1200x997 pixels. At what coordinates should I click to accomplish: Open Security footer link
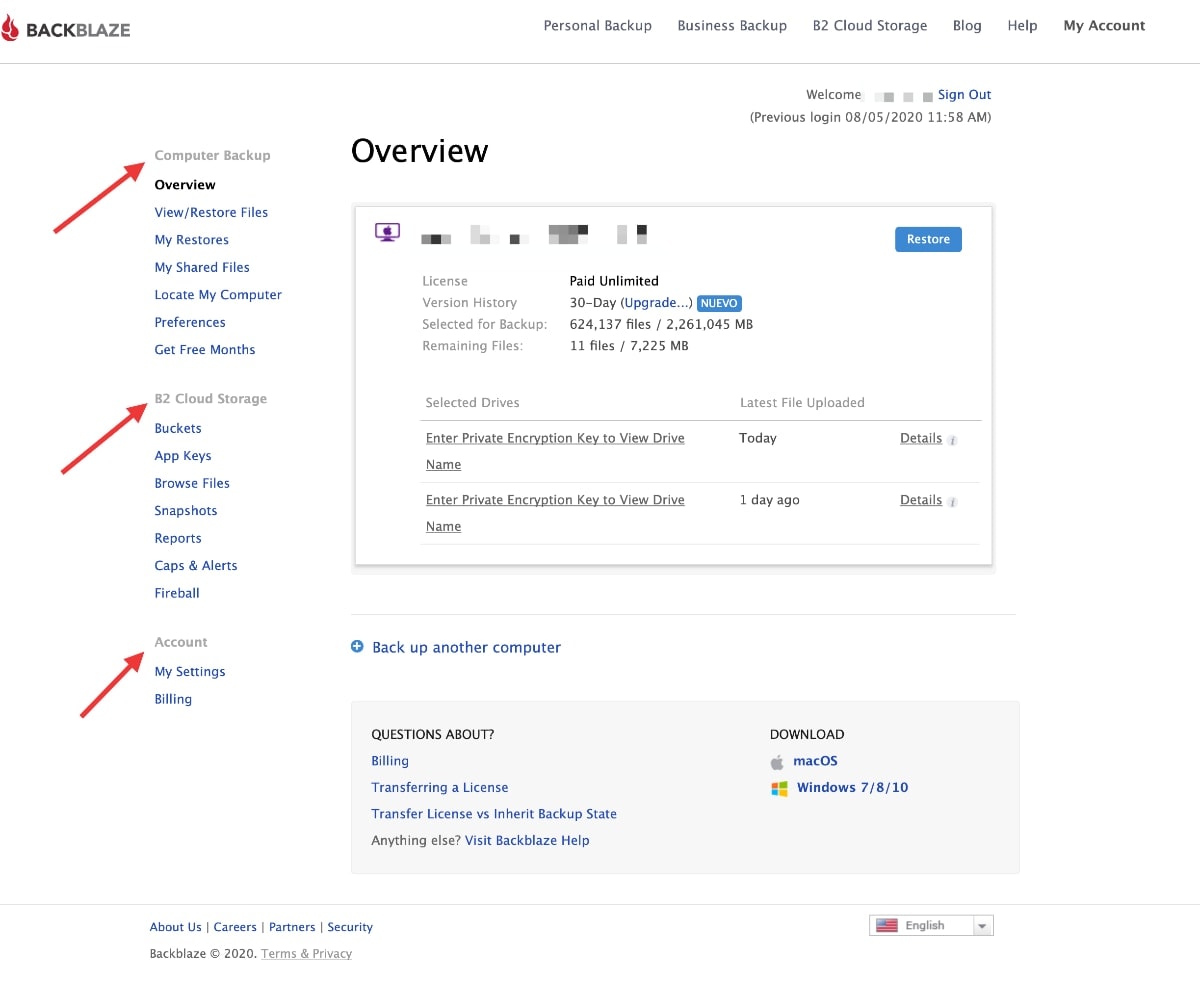[350, 927]
